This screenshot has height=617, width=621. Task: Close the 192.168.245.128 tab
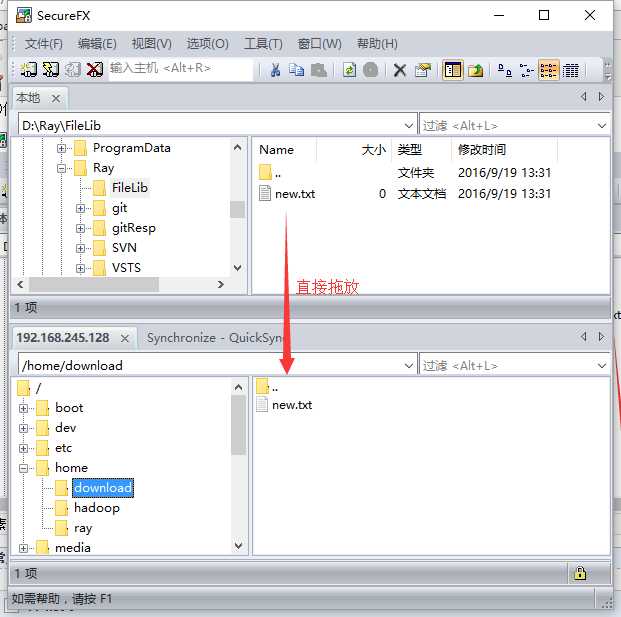click(x=125, y=339)
